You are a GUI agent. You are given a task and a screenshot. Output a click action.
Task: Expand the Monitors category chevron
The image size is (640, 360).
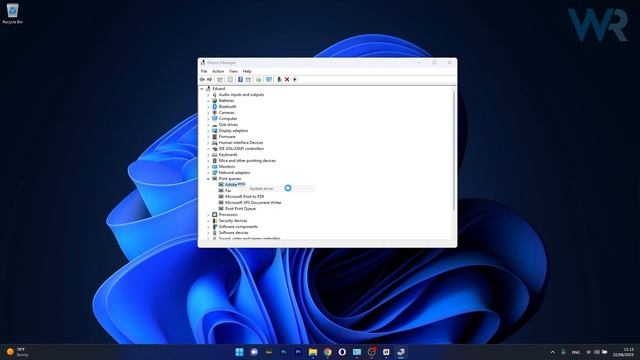(x=208, y=167)
